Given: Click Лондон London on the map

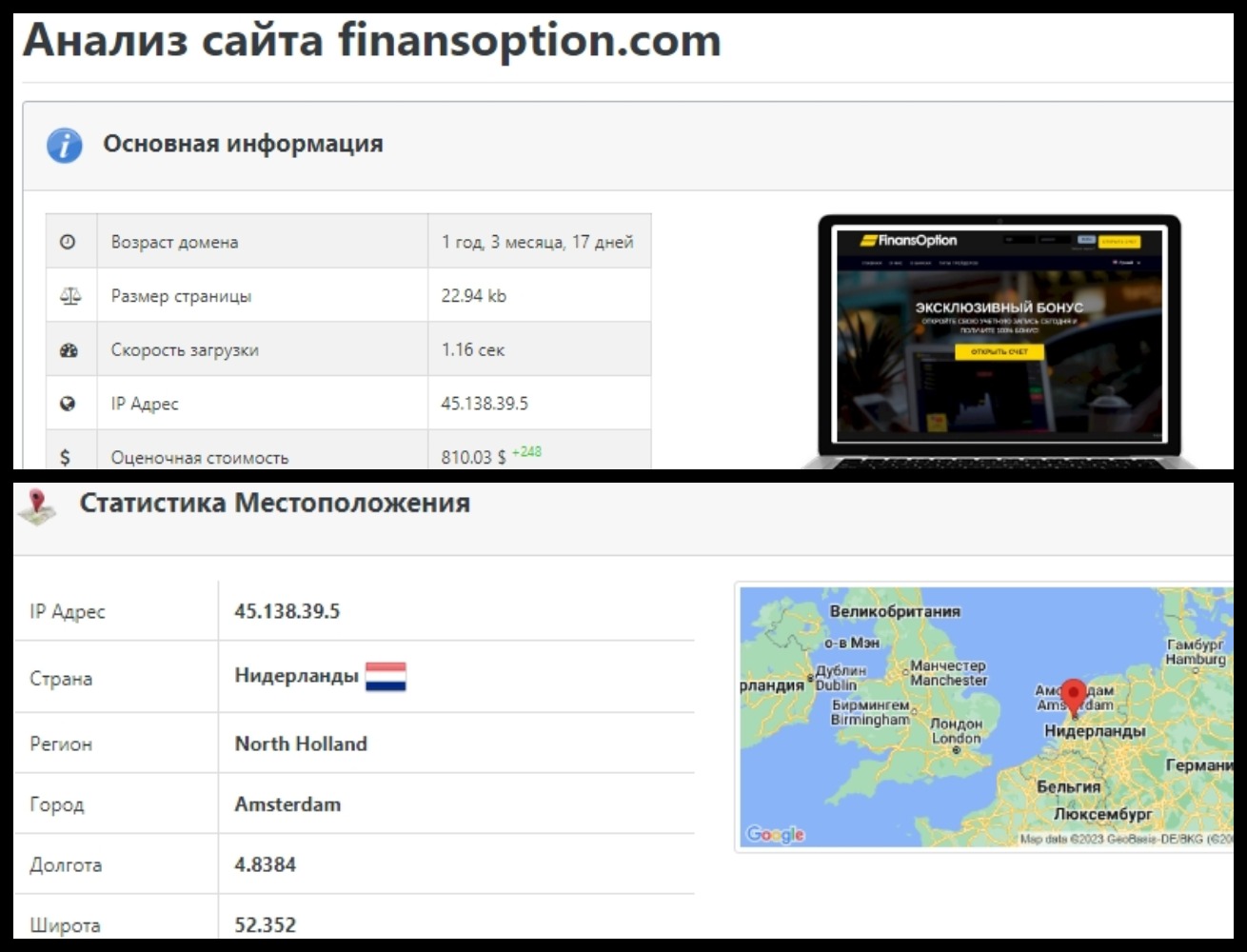Looking at the screenshot, I should pos(956,731).
